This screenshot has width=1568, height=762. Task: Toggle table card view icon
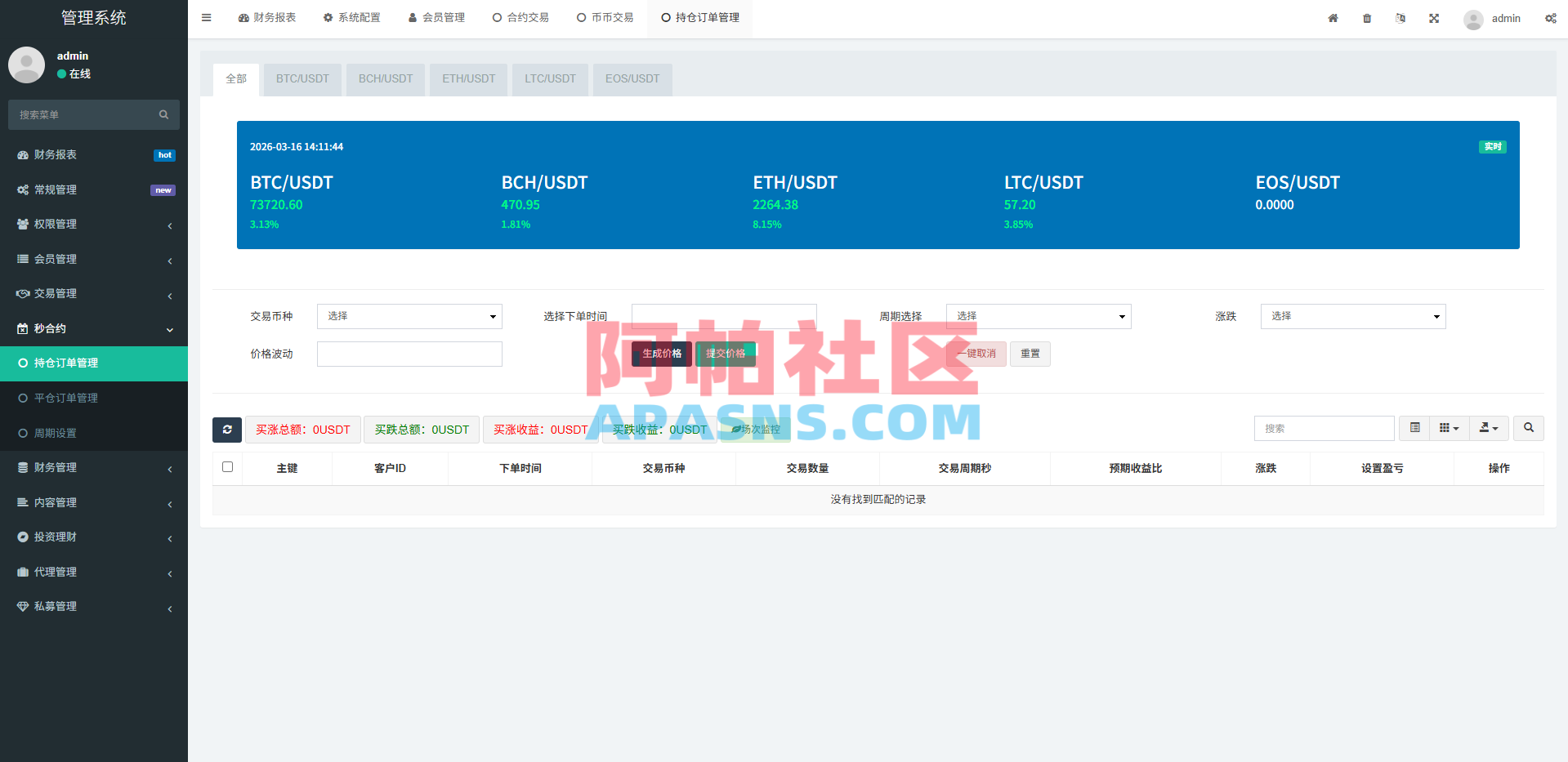point(1414,428)
